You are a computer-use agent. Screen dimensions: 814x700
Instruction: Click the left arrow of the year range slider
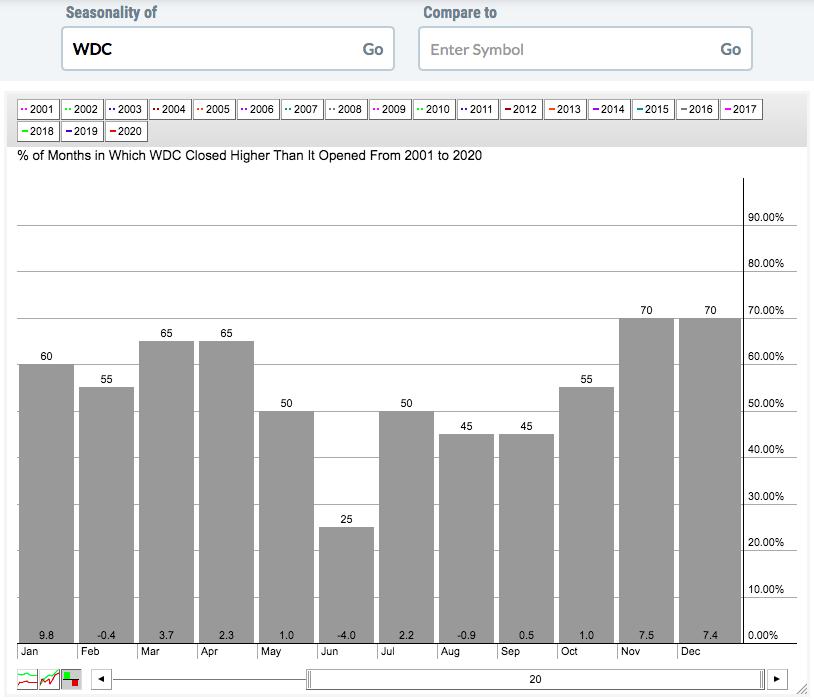pyautogui.click(x=100, y=679)
